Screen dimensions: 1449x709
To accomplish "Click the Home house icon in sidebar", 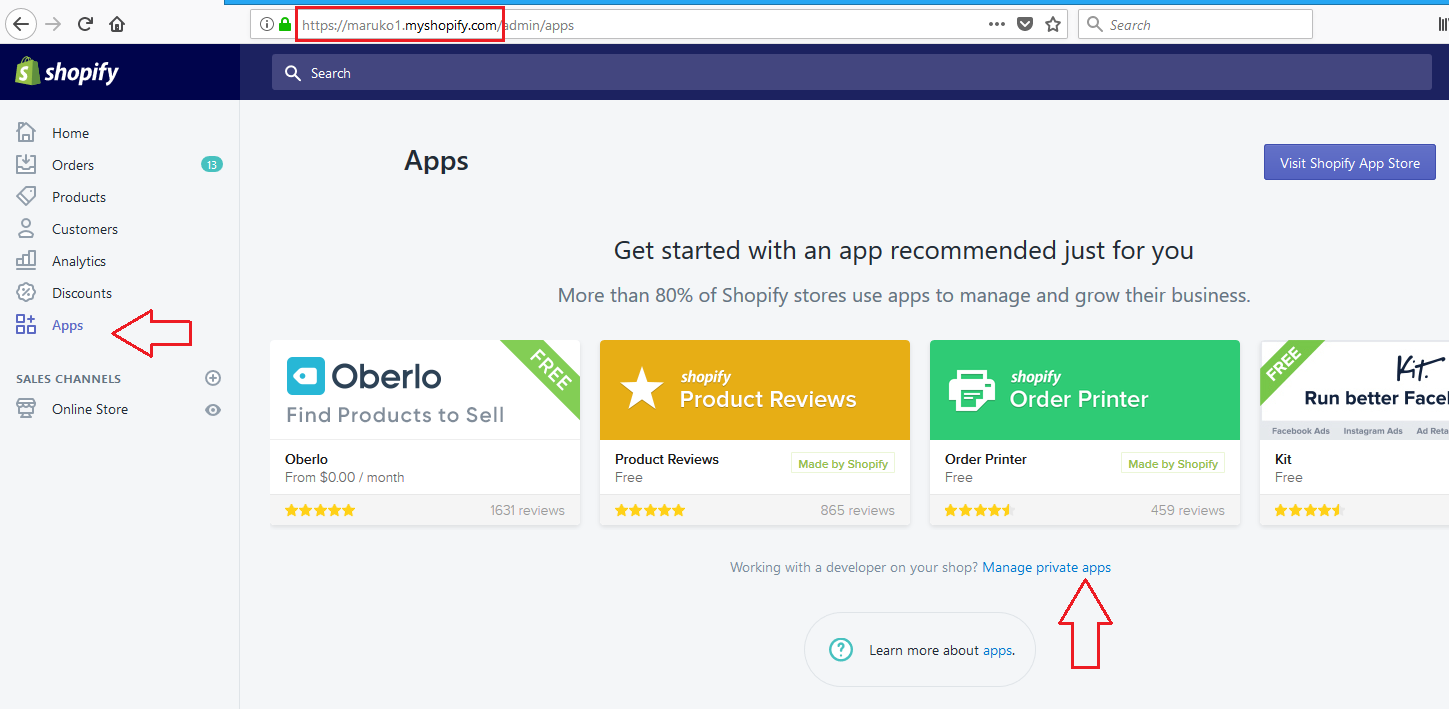I will (x=26, y=132).
